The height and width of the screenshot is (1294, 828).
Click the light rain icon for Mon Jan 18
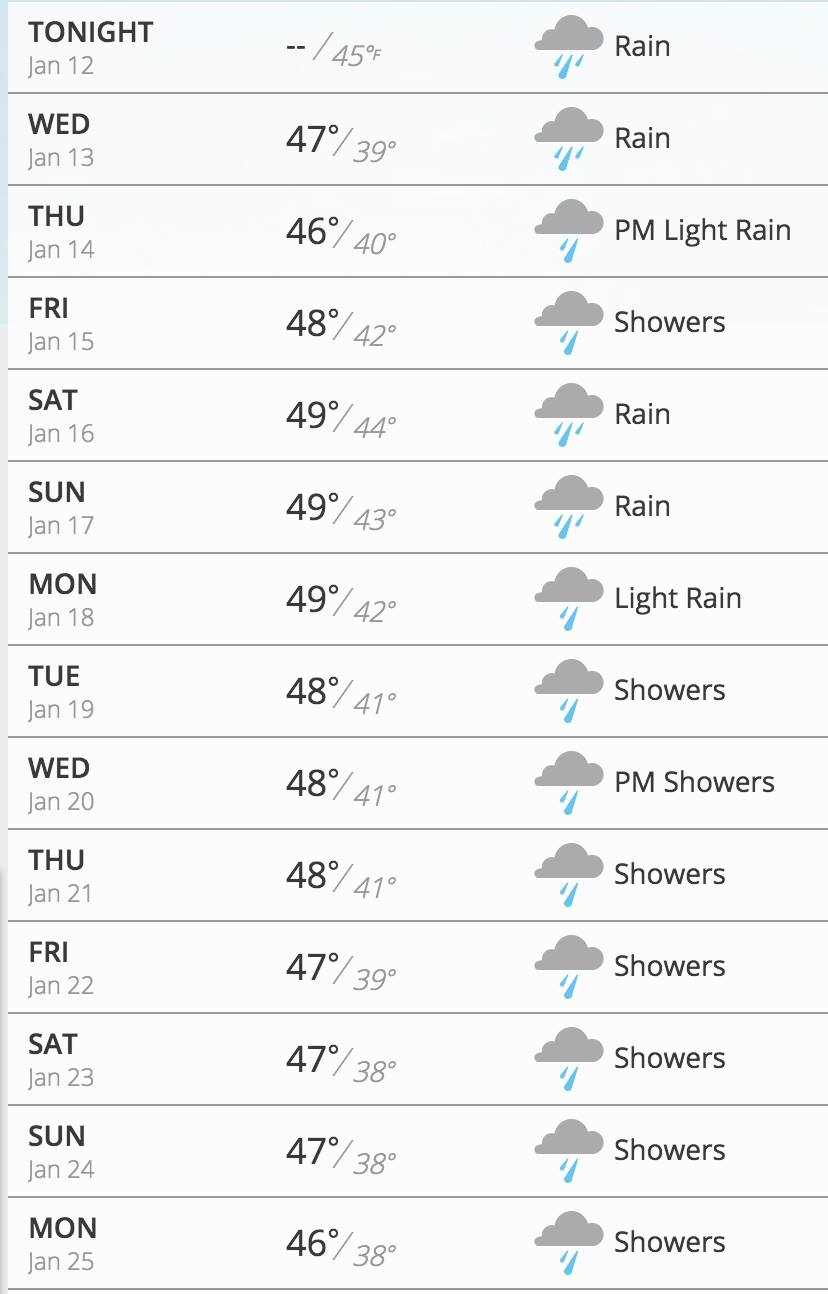(569, 599)
